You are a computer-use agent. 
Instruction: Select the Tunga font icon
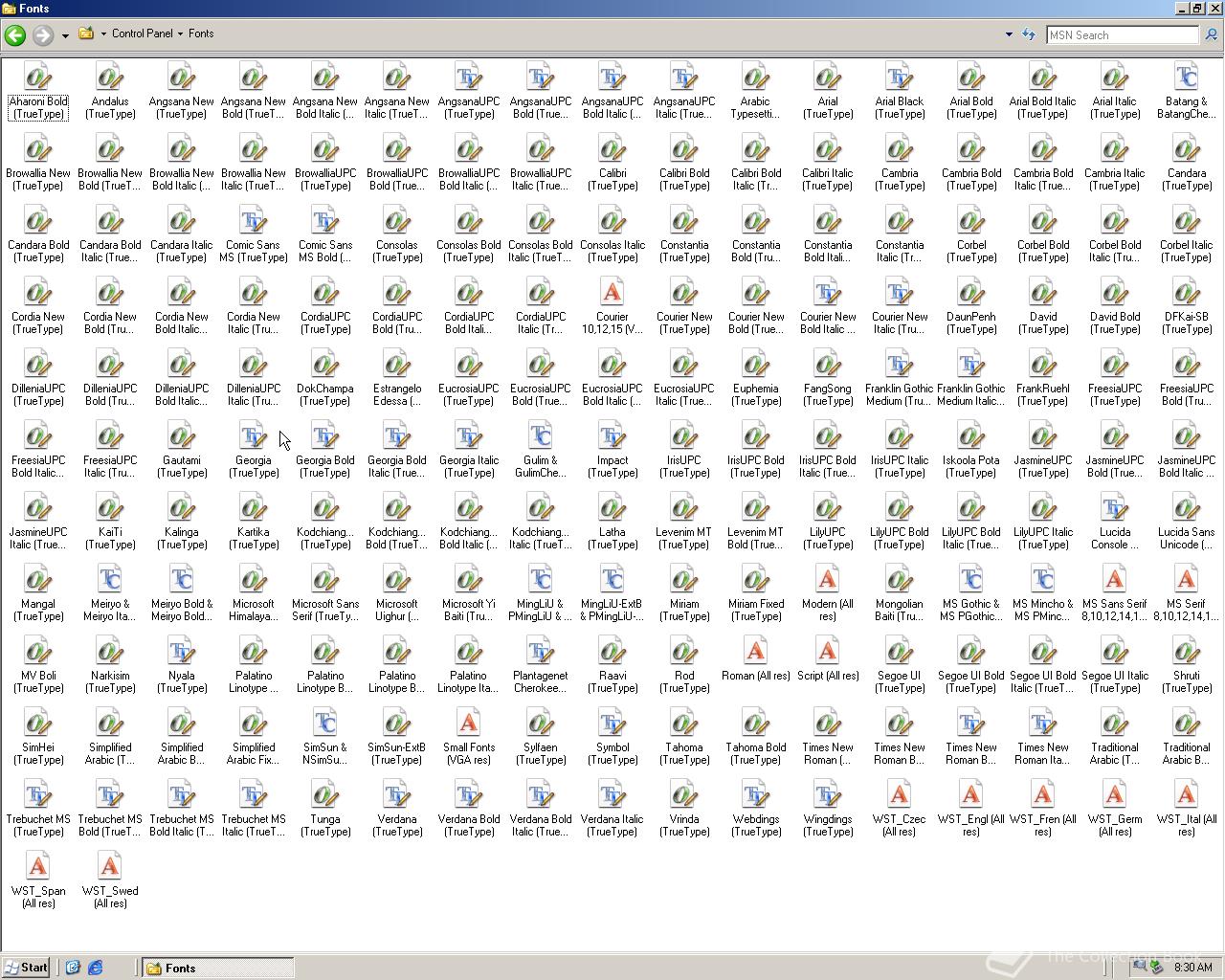325,794
